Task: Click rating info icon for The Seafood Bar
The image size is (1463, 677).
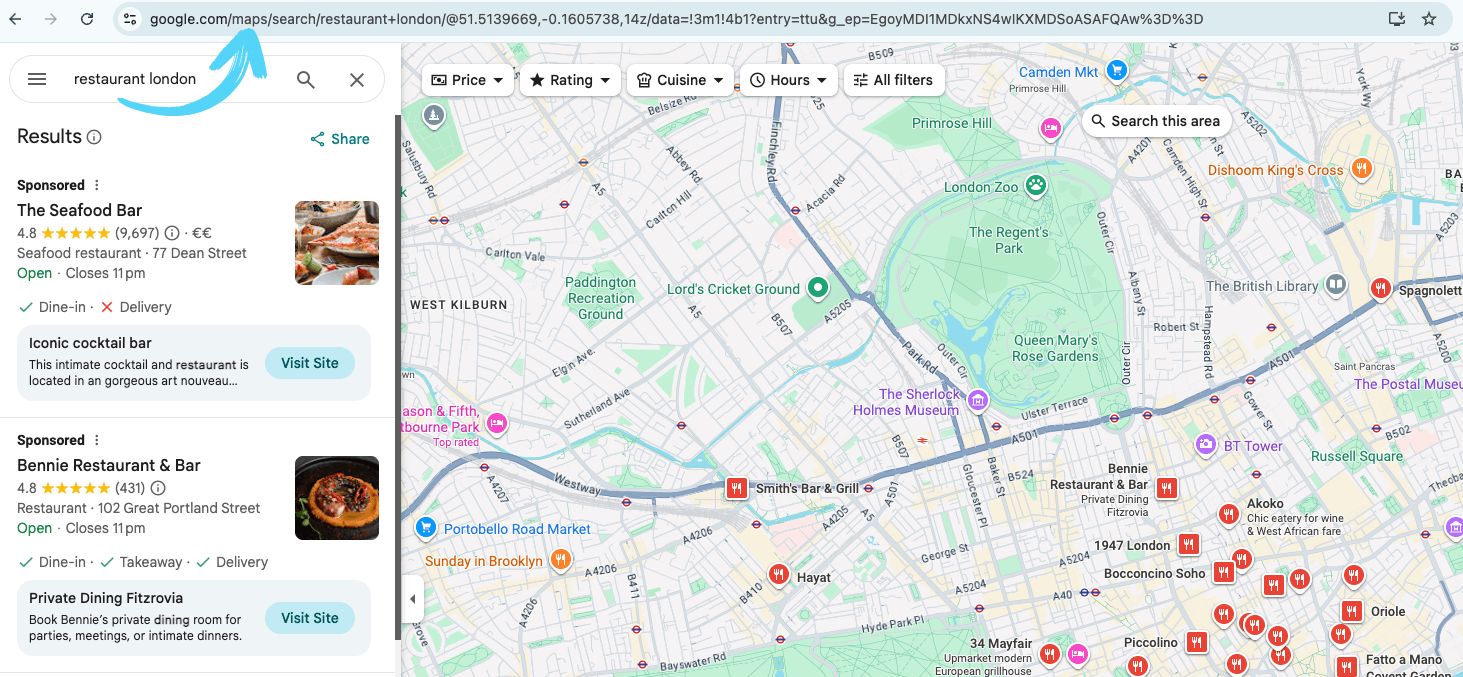Action: (172, 233)
